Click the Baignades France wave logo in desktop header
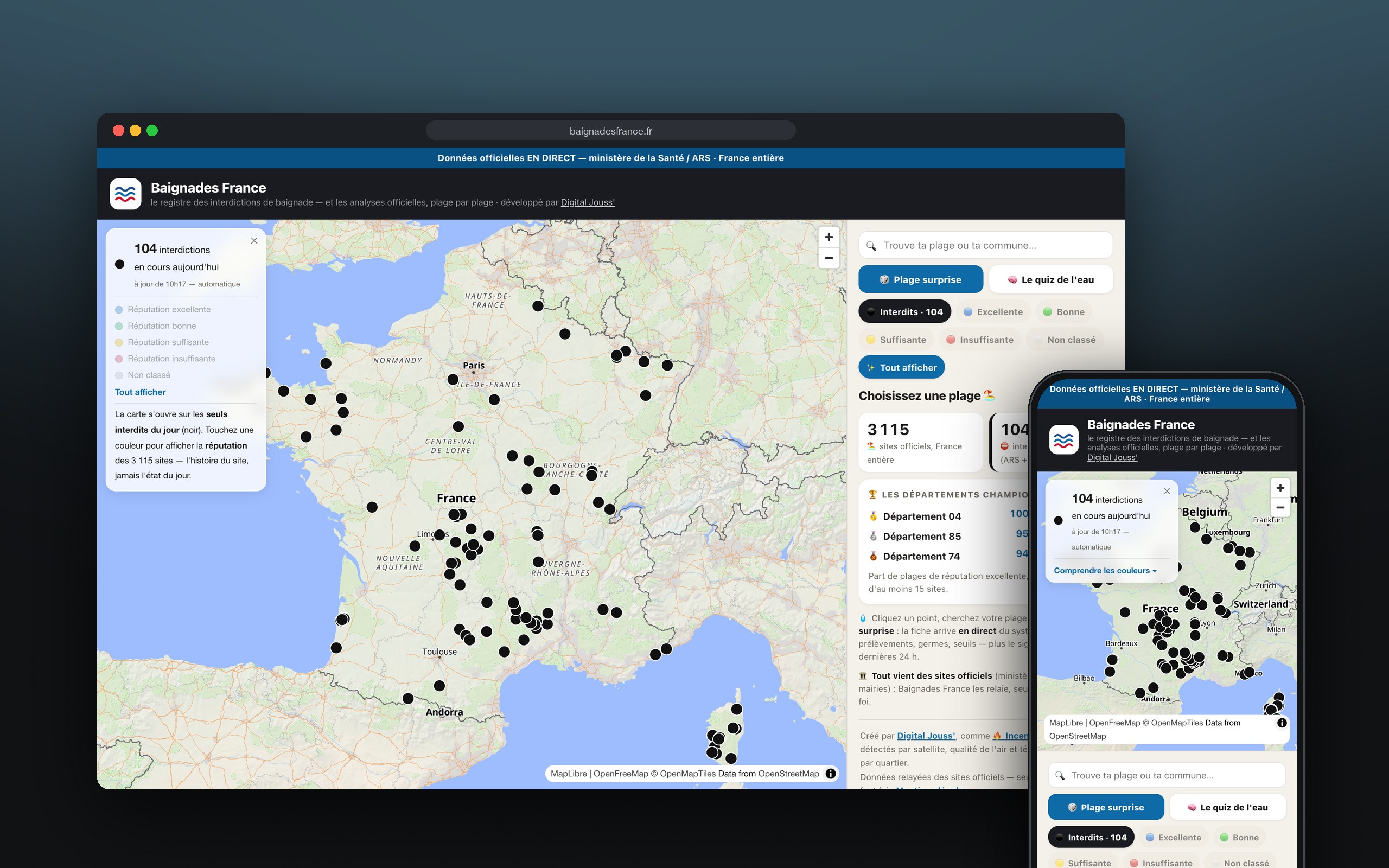Screen dimensions: 1389x868 pyautogui.click(x=125, y=194)
